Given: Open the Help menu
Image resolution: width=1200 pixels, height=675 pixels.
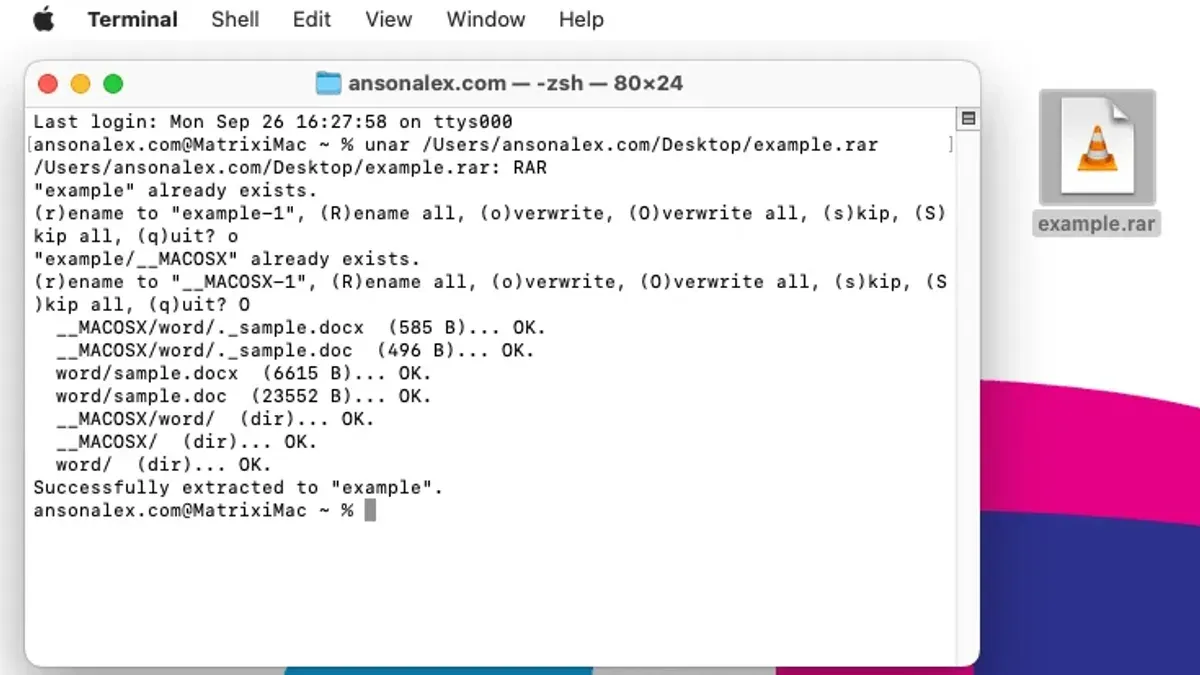Looking at the screenshot, I should point(581,19).
